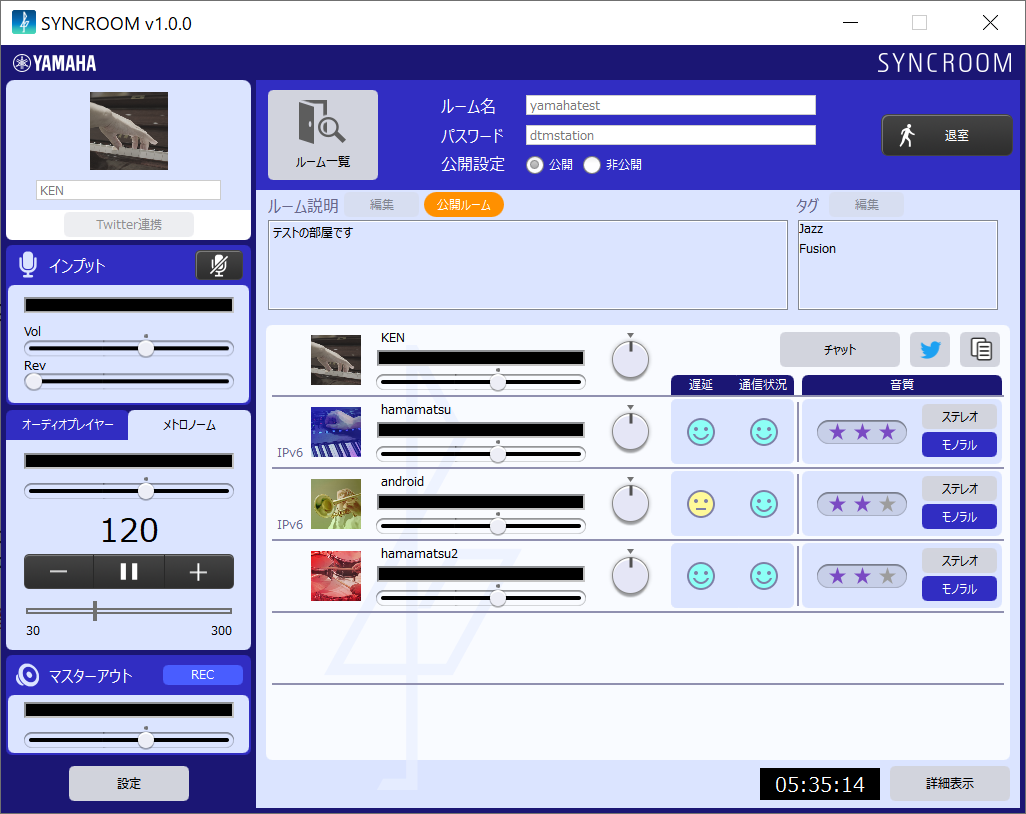
Task: Open the チャット window
Action: [840, 349]
